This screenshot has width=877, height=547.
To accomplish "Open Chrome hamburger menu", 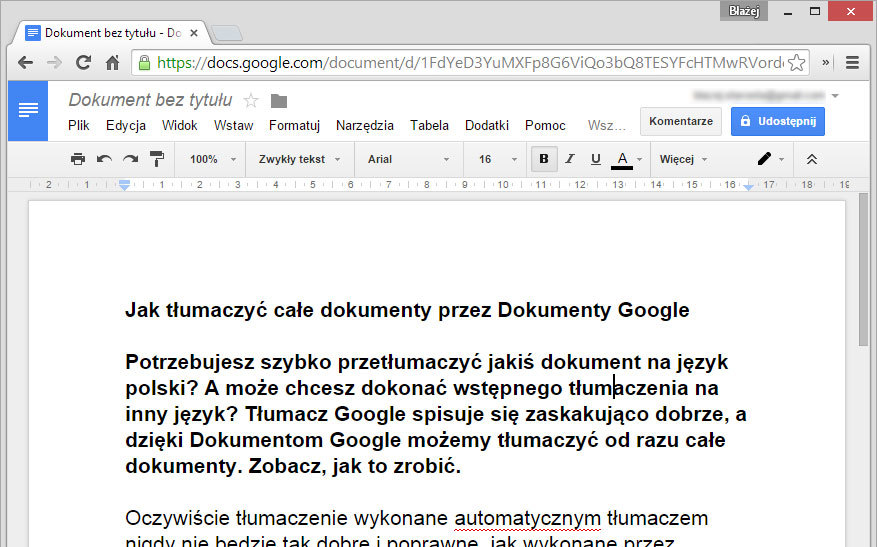I will pos(852,63).
